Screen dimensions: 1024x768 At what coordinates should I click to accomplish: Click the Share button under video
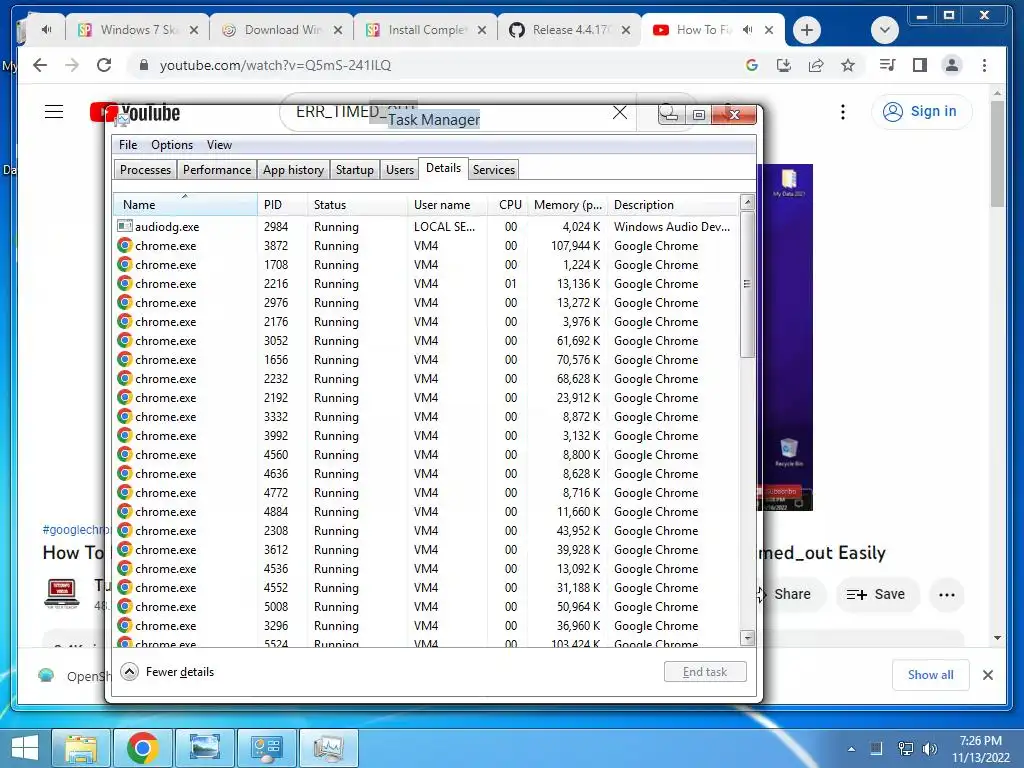[x=792, y=595]
